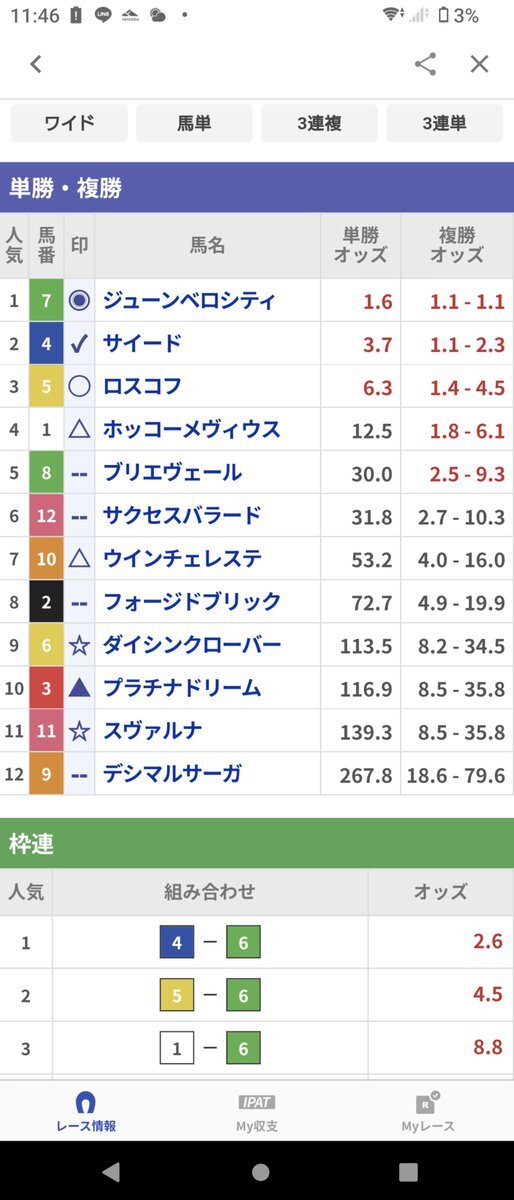Change the filled triangle mark for プラチナドリーム
The width and height of the screenshot is (514, 1200).
click(80, 688)
